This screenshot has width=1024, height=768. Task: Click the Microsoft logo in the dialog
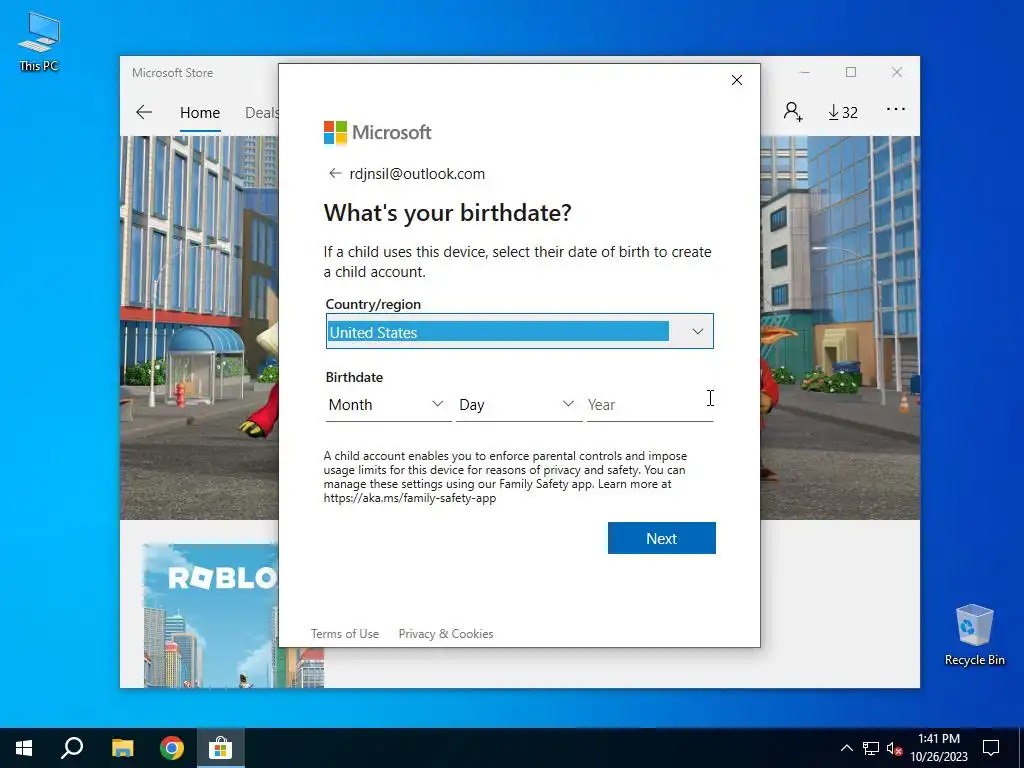[377, 133]
